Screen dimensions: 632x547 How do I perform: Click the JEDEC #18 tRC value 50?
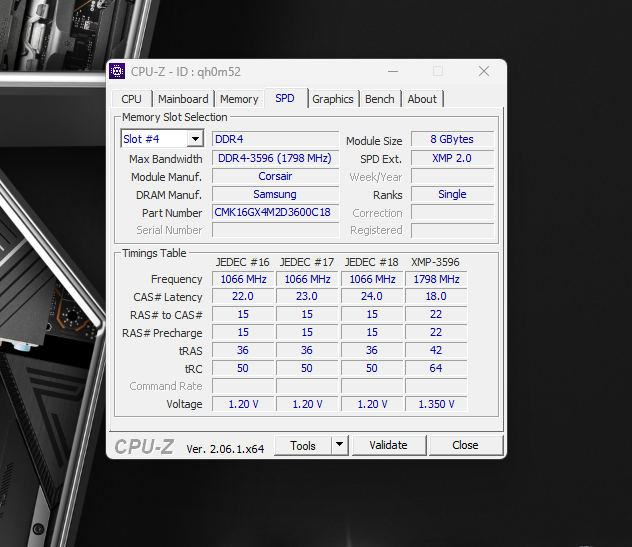tap(372, 368)
